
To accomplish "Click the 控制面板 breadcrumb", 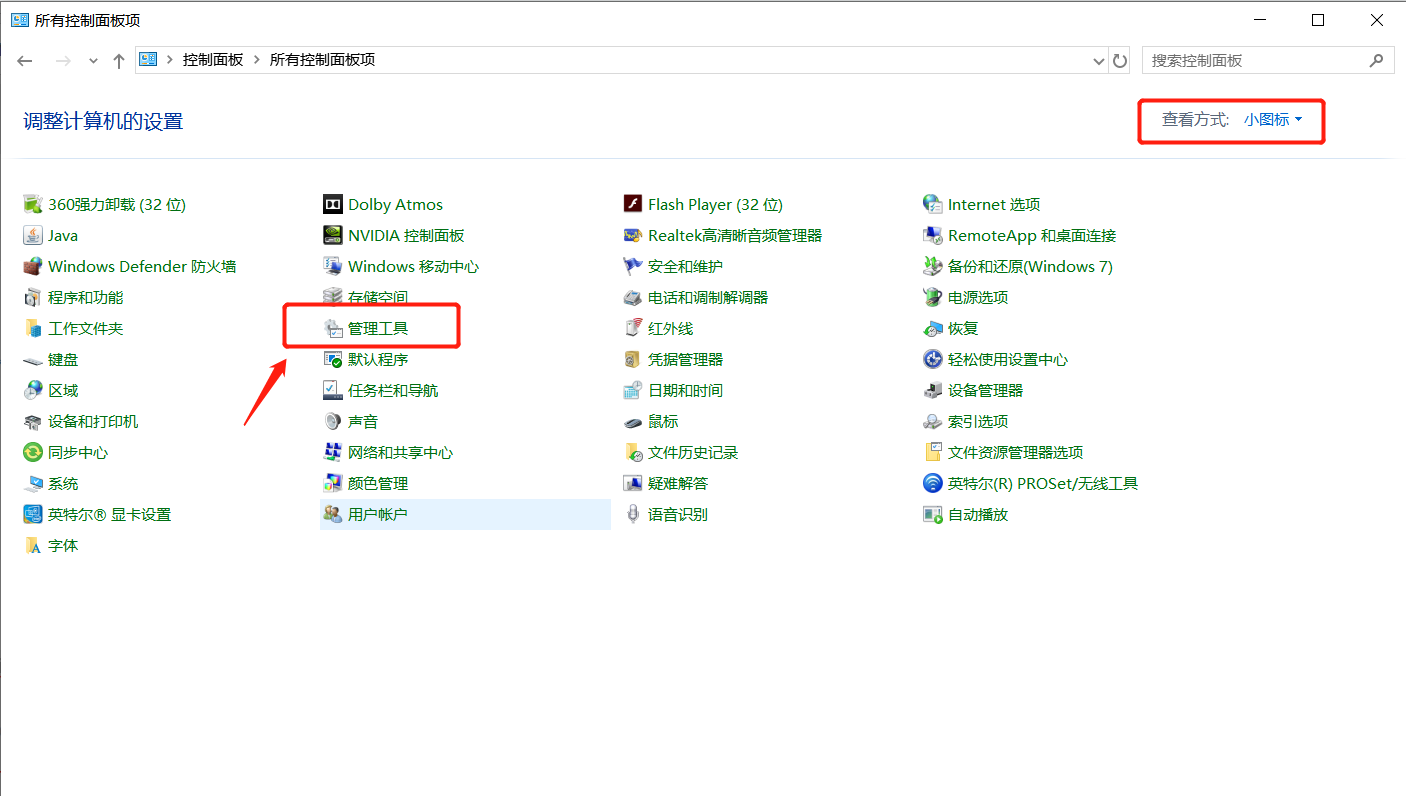I will pyautogui.click(x=213, y=60).
